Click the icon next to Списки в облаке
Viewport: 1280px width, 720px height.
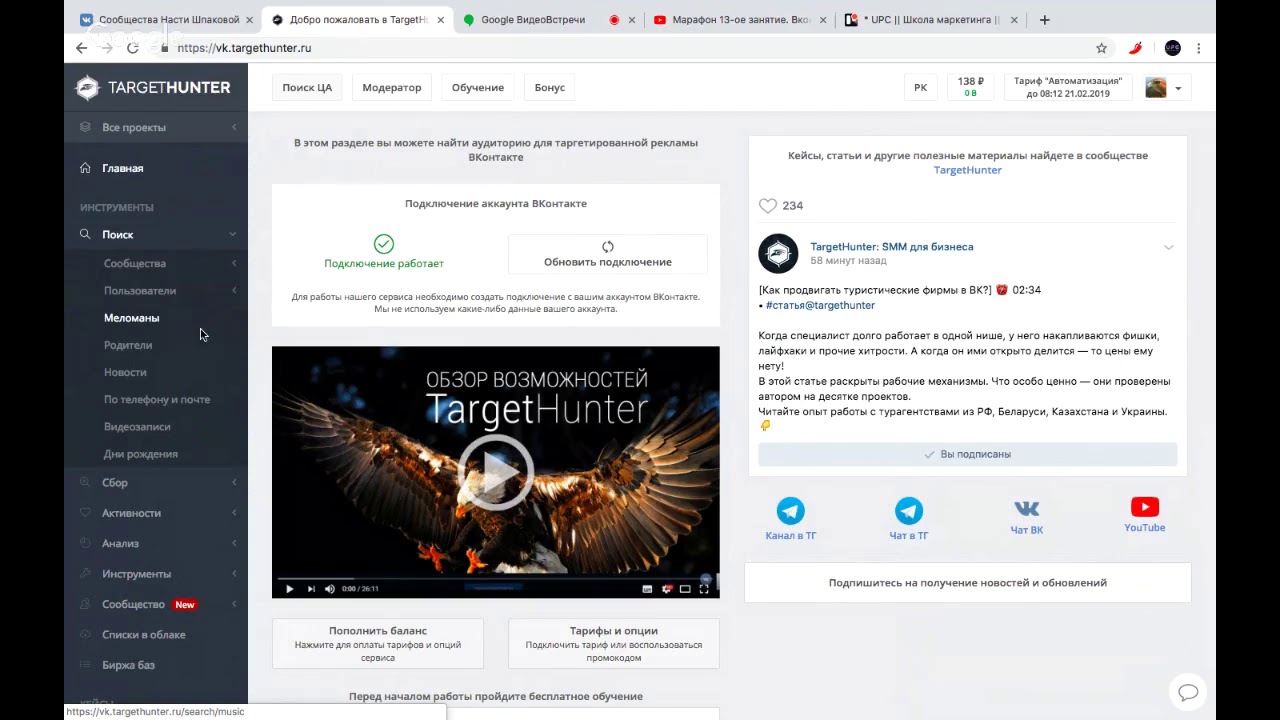pyautogui.click(x=85, y=635)
